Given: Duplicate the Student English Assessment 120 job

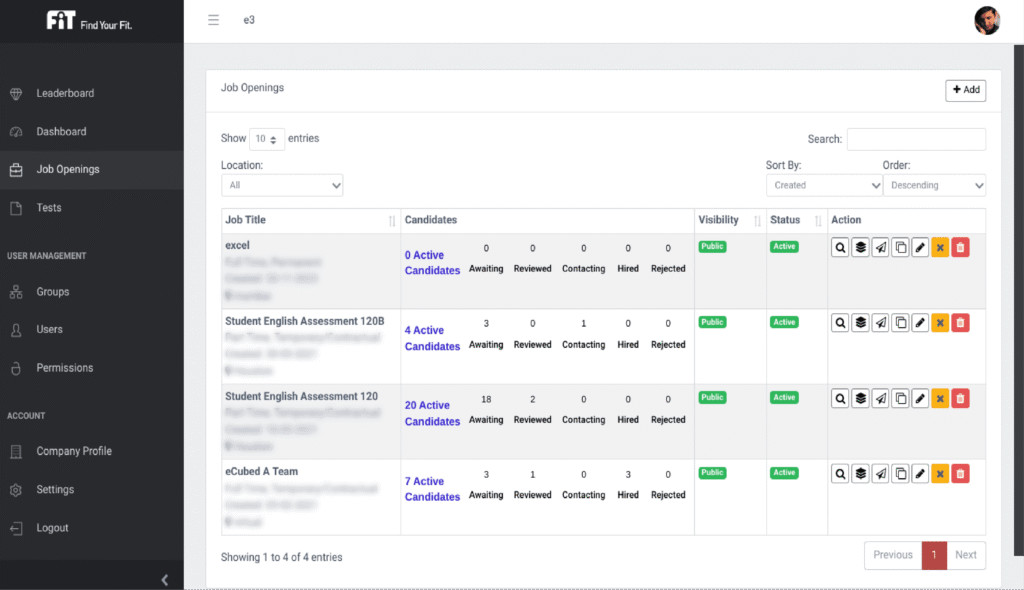Looking at the screenshot, I should click(900, 398).
